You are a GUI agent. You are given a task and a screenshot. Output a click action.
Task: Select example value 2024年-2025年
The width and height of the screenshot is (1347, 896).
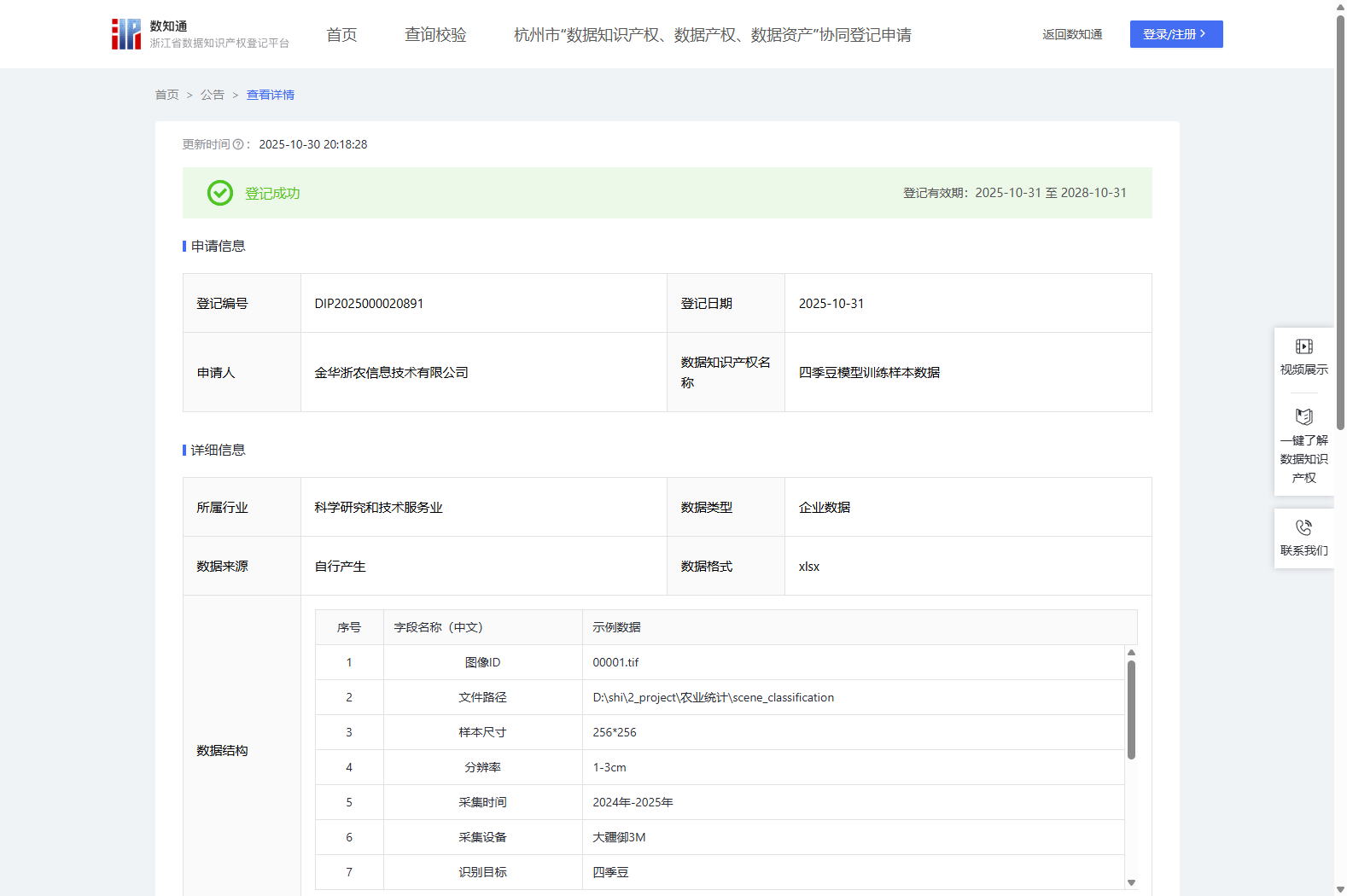(633, 802)
